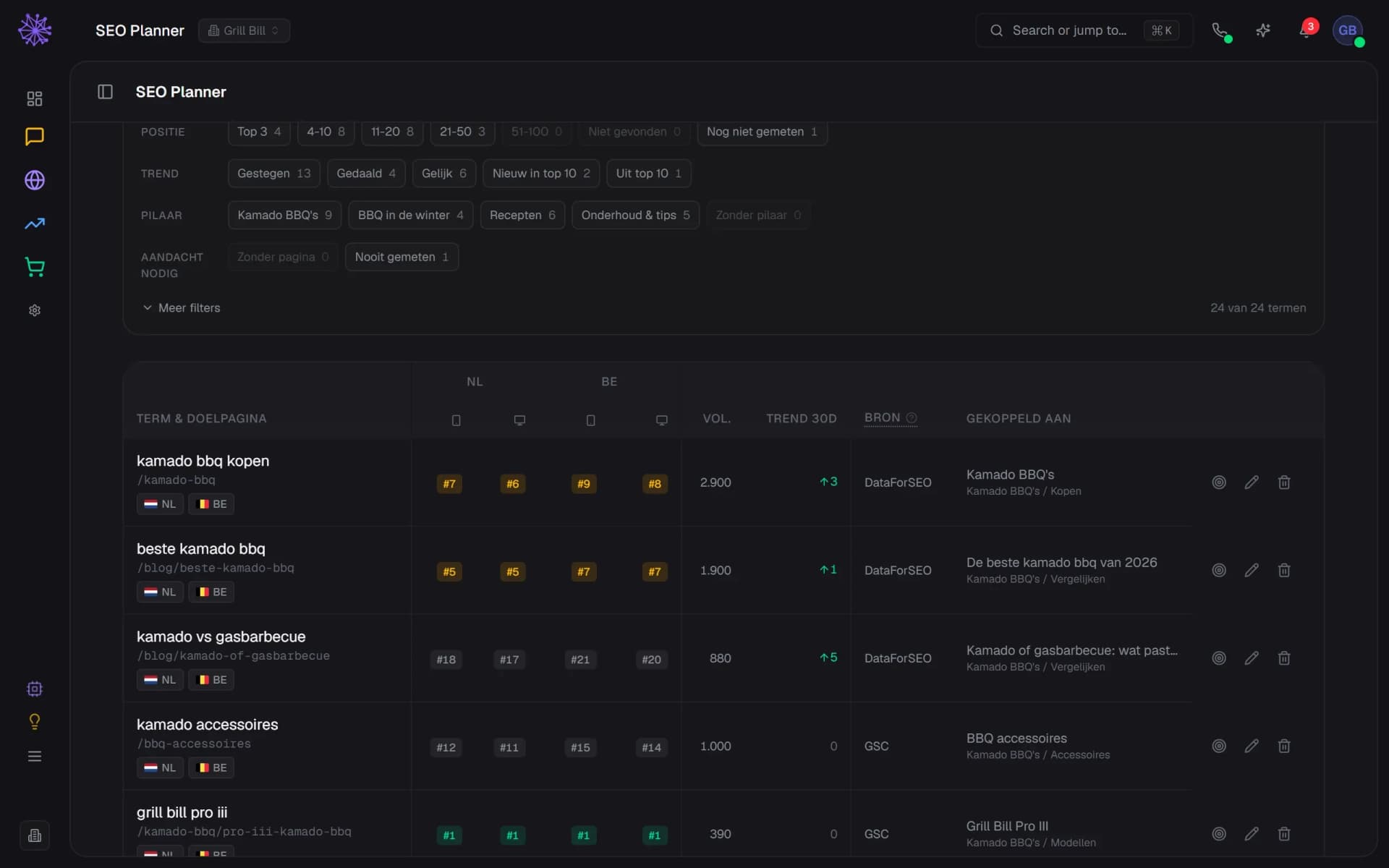Screen dimensions: 1389x868
Task: Collapse the sidebar panel toggle icon
Action: pyautogui.click(x=106, y=92)
